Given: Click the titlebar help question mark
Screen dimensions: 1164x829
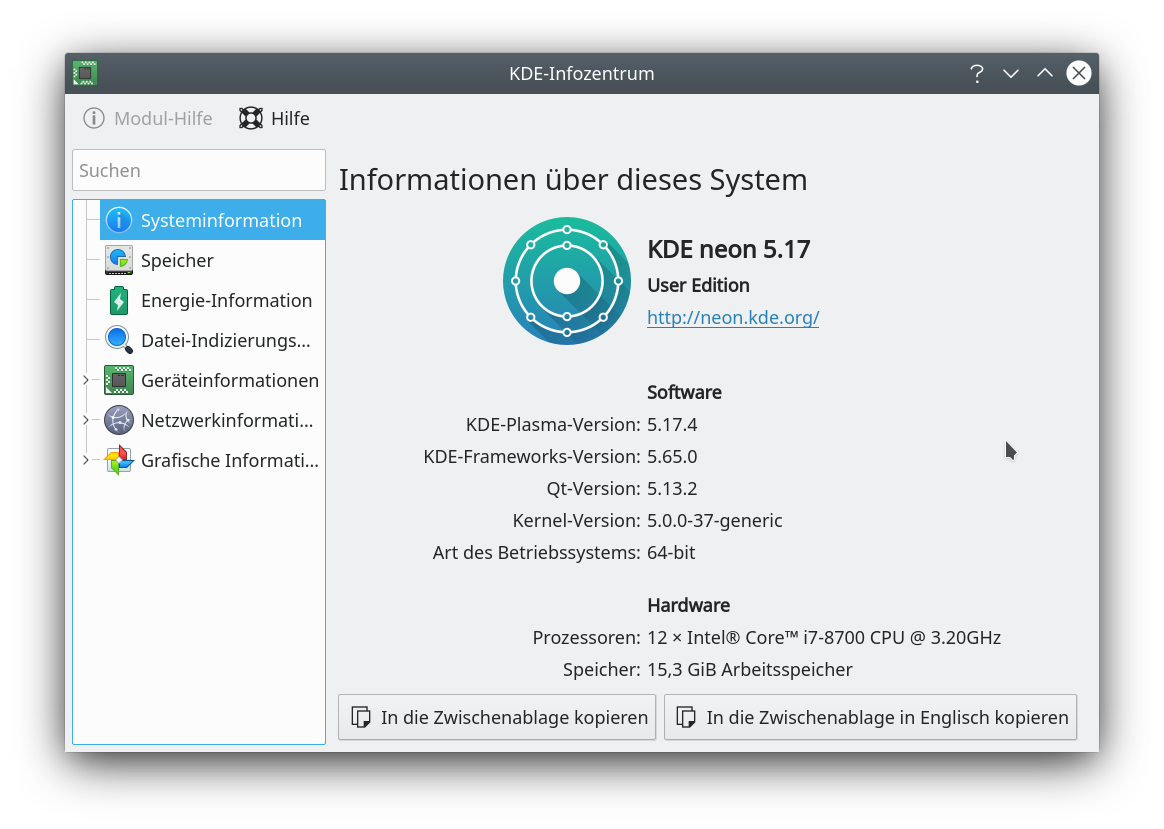Looking at the screenshot, I should click(976, 72).
